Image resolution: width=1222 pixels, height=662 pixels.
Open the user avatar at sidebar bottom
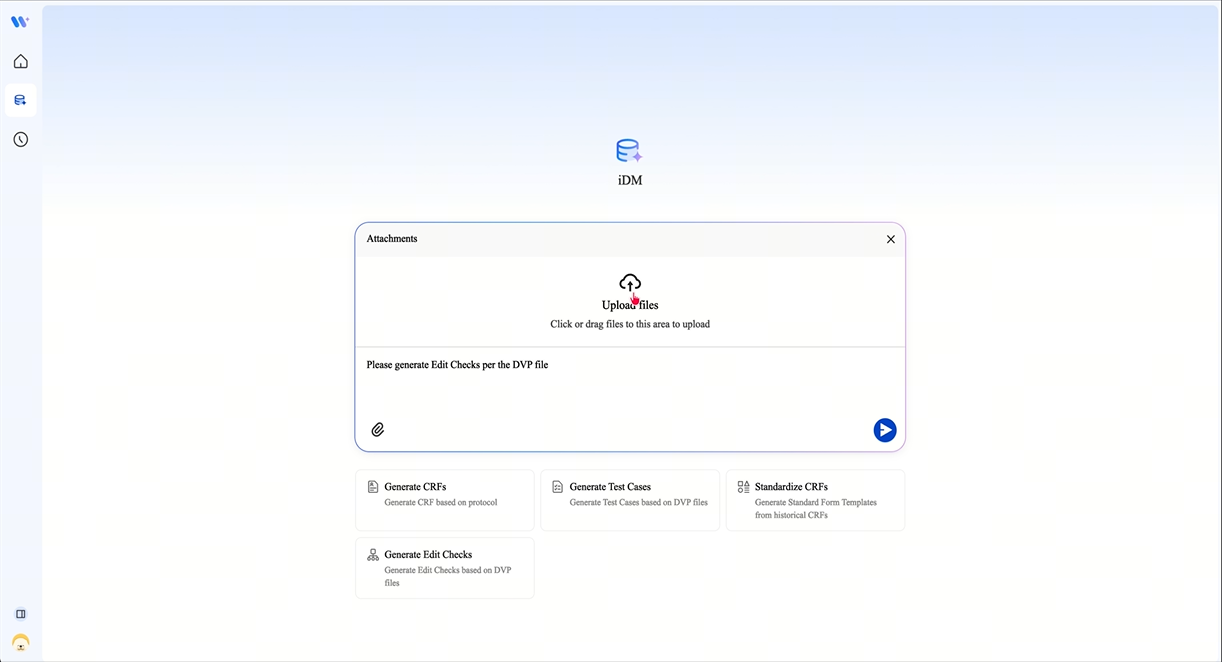click(x=20, y=643)
